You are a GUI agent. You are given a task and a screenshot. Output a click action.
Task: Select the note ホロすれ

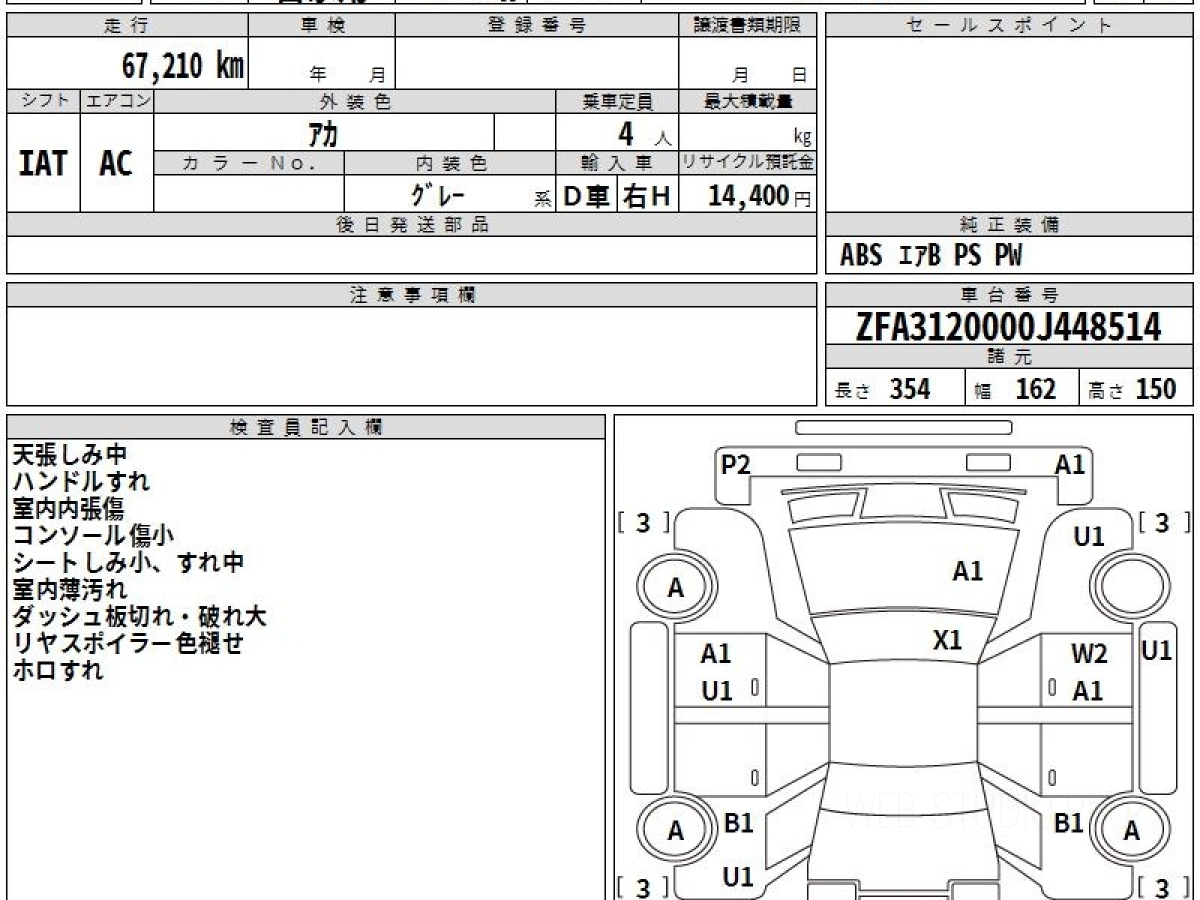point(57,671)
